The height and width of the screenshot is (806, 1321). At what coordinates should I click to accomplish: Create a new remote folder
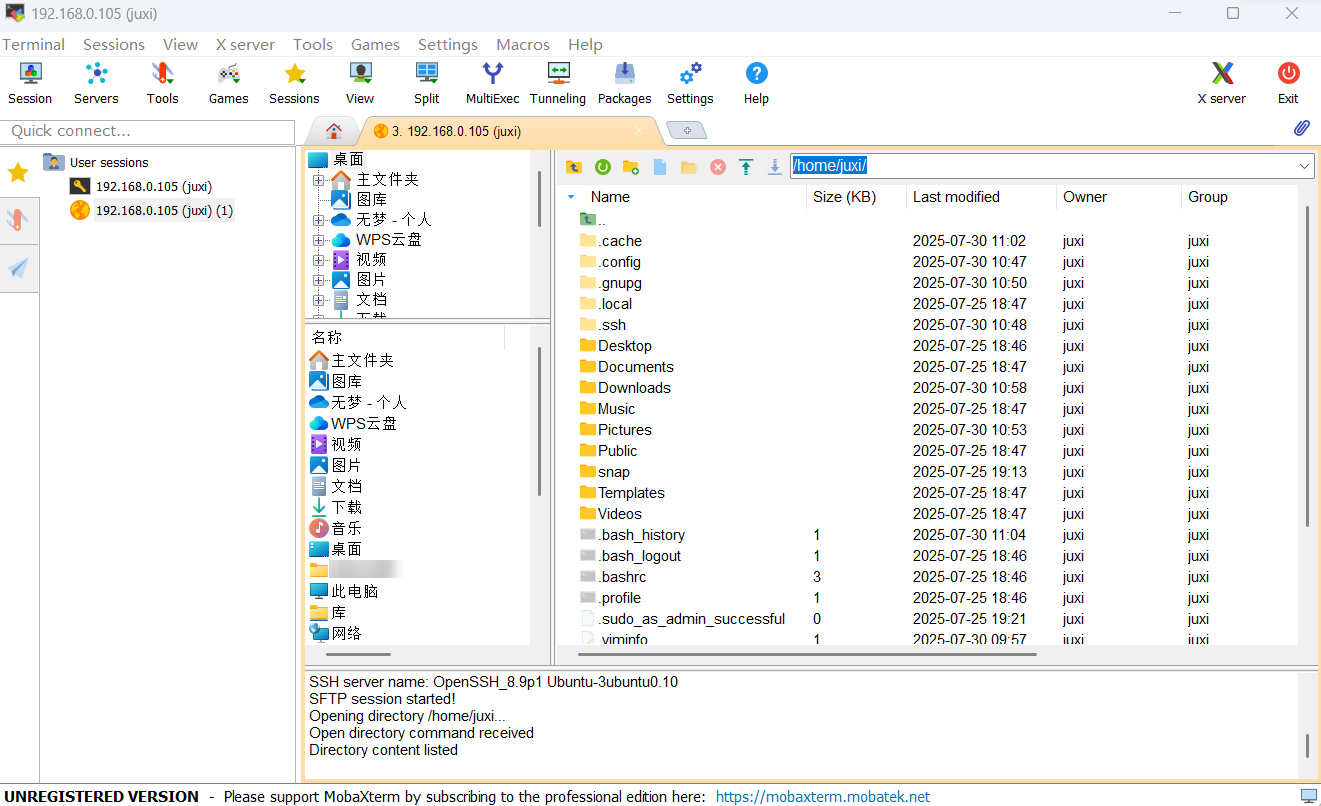click(631, 167)
